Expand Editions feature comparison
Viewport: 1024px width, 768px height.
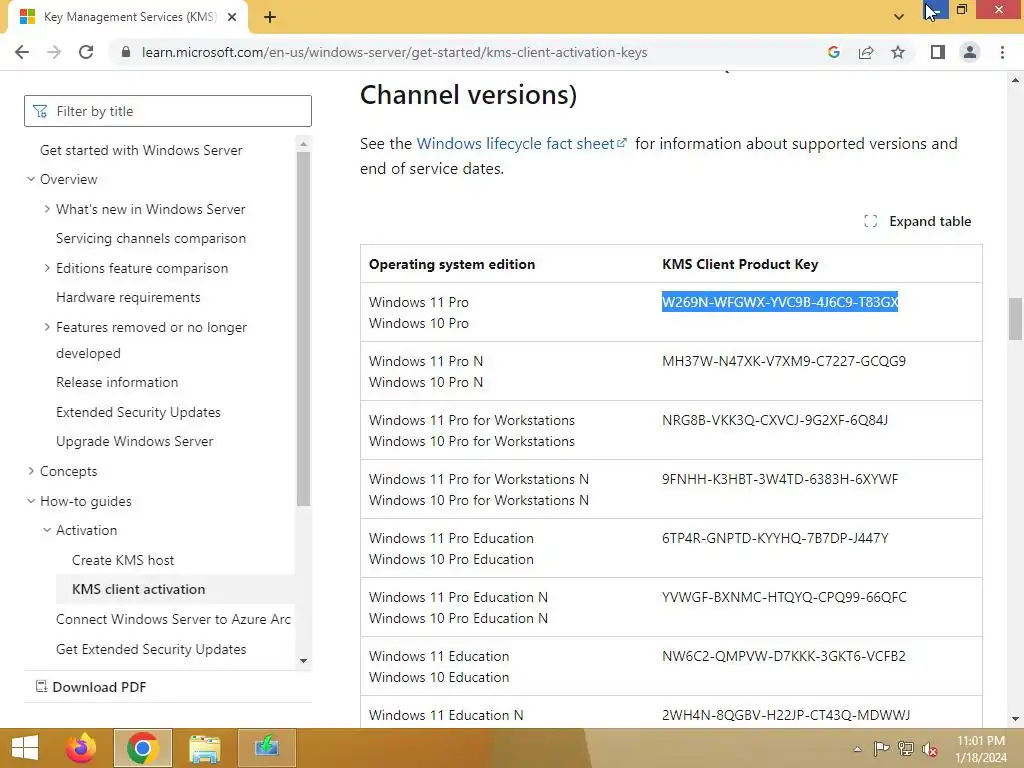click(47, 268)
